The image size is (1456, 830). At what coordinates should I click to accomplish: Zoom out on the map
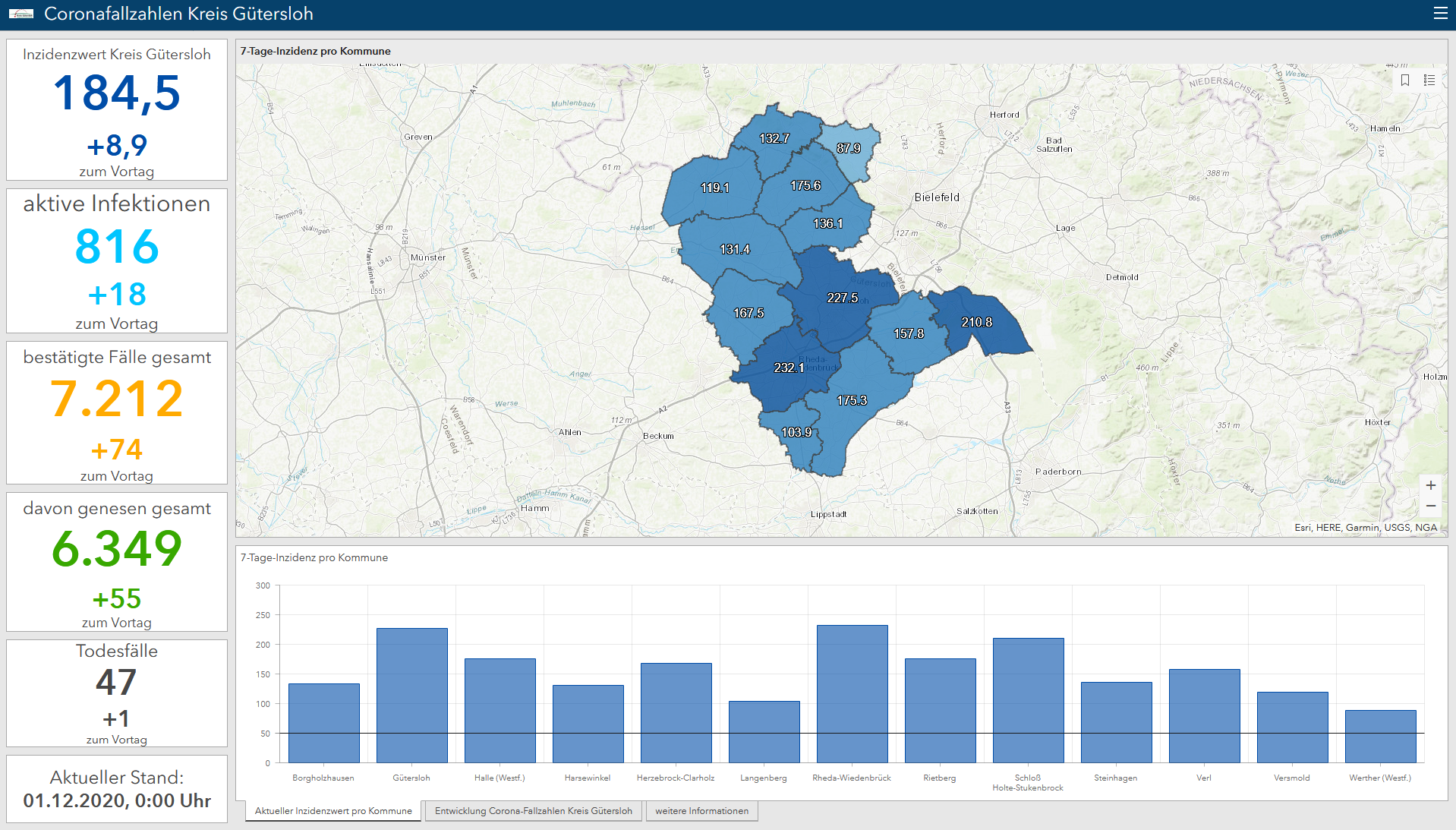(1430, 506)
